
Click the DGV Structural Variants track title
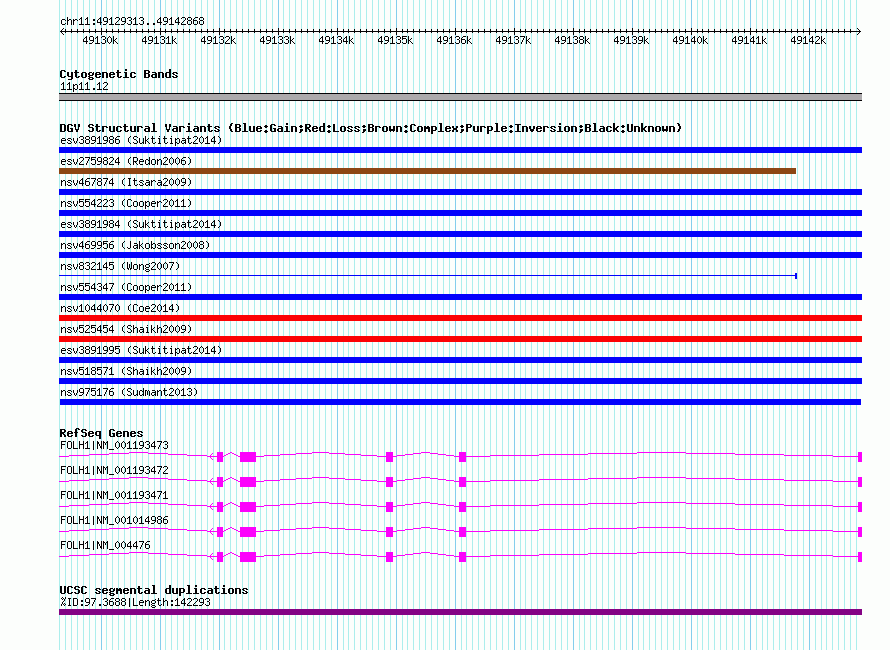click(x=370, y=128)
